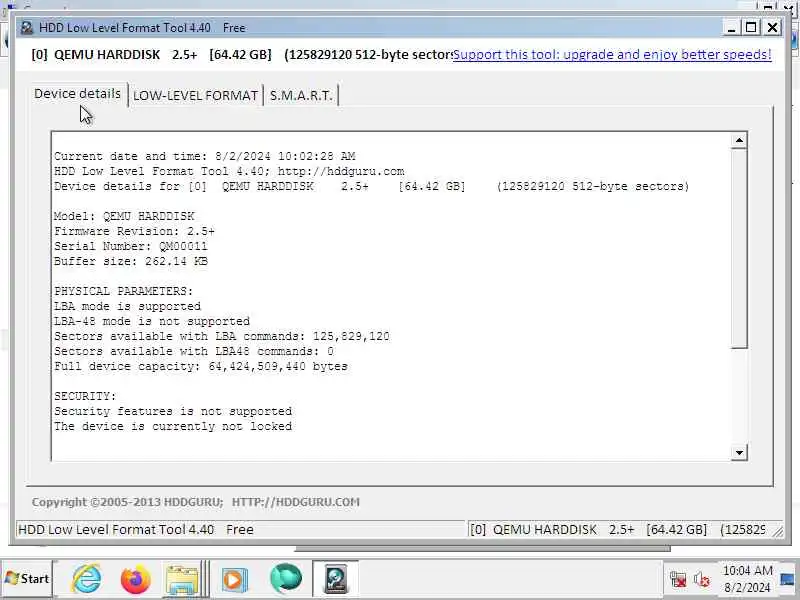Open Firefox from the taskbar
The width and height of the screenshot is (800, 600).
point(135,579)
